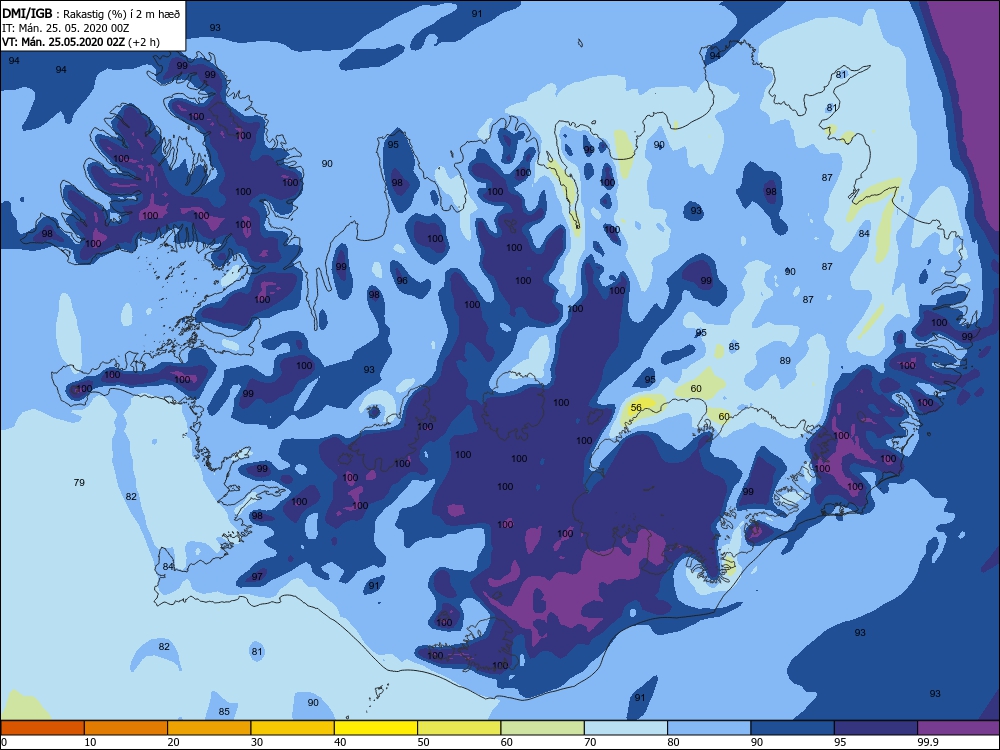Image resolution: width=1000 pixels, height=750 pixels.
Task: Click the '96' humidity value on map
Action: [402, 281]
